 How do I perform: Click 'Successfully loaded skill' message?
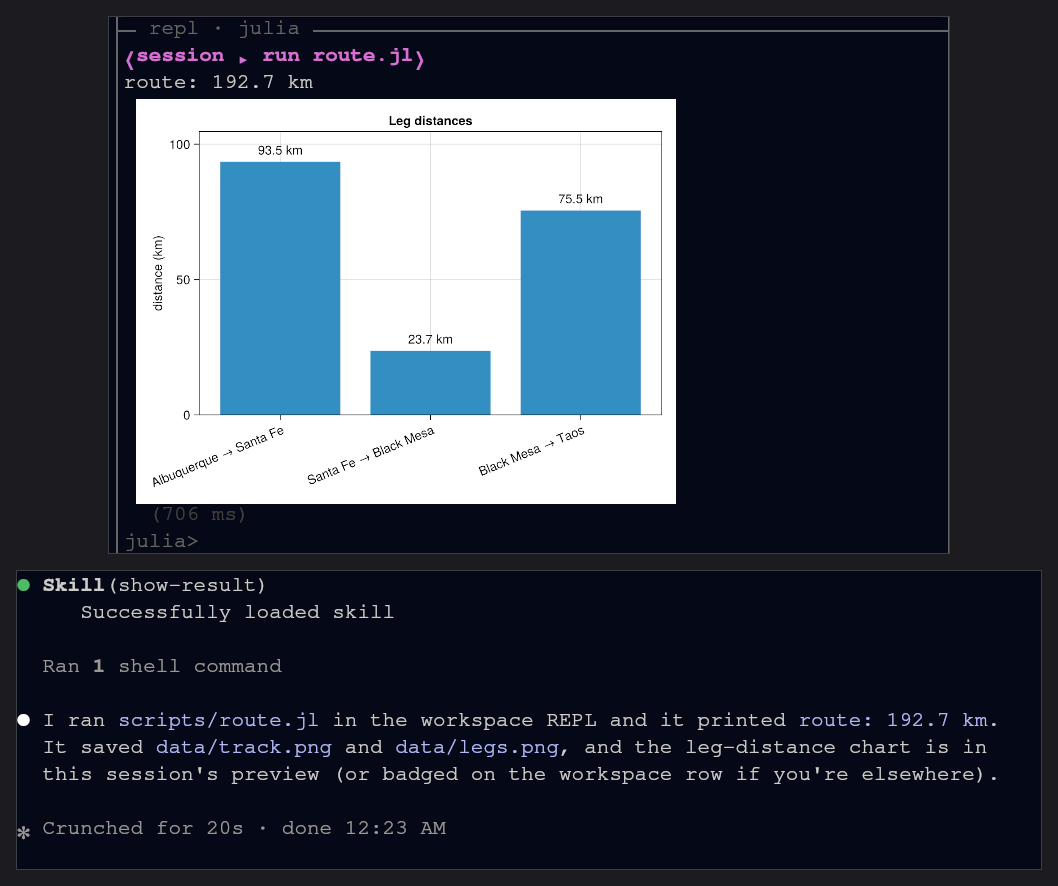(237, 612)
